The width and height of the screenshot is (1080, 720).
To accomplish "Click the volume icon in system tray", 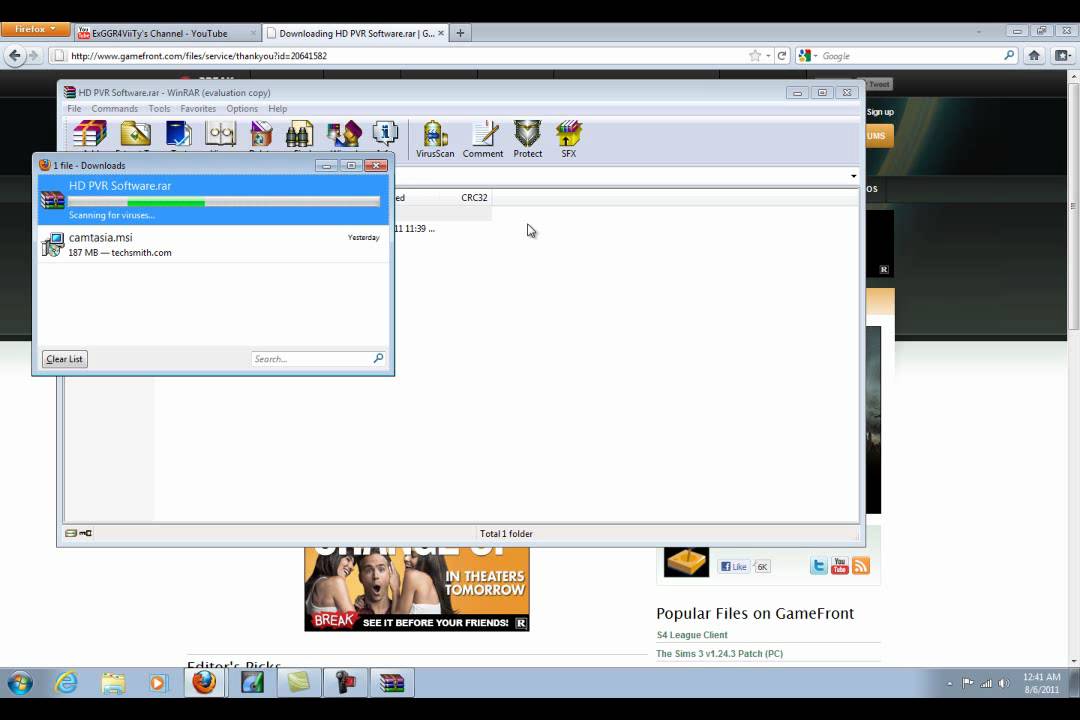I will click(x=1004, y=683).
